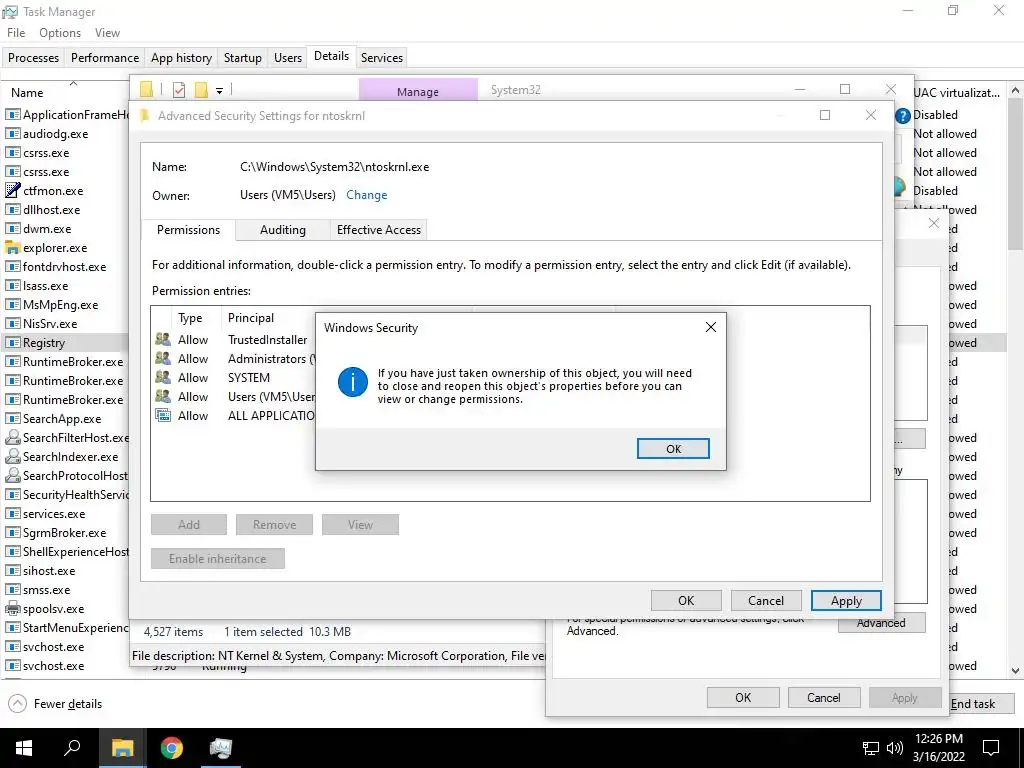Open Startup tab in Task Manager
Screen dimensions: 1024x768
(242, 57)
